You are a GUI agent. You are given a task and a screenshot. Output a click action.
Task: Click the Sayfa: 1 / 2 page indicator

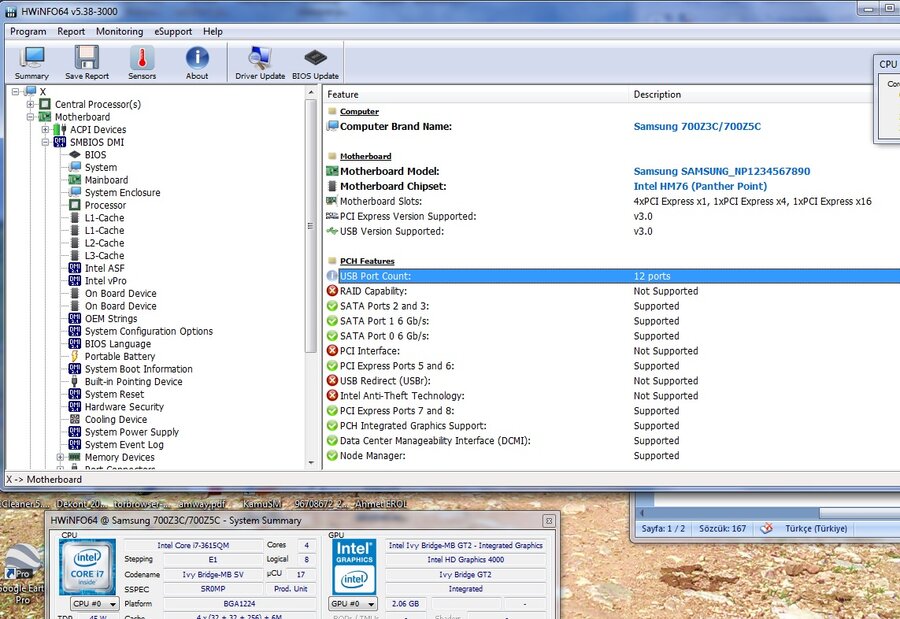[663, 528]
